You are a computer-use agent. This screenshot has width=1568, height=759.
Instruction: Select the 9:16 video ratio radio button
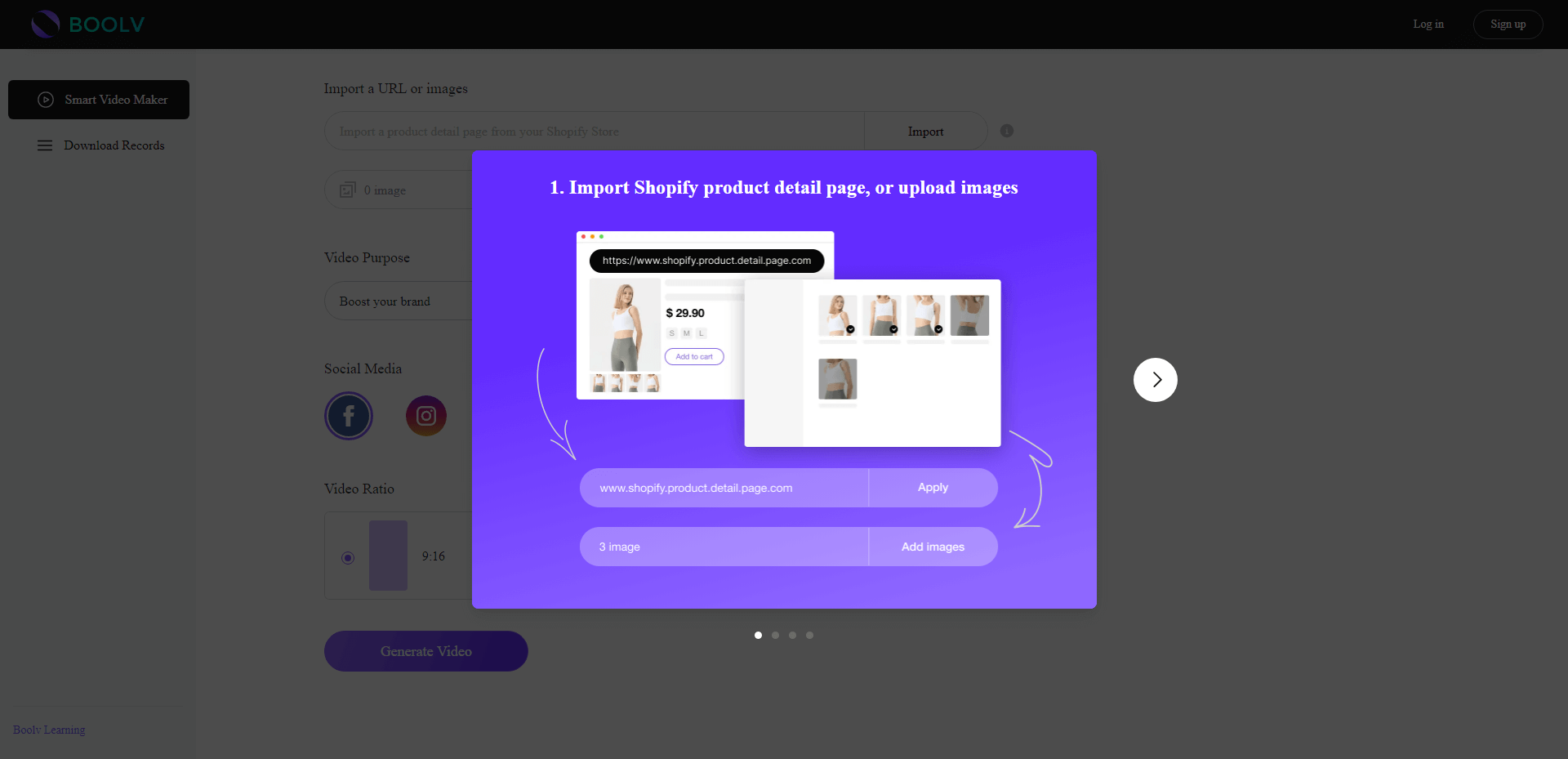point(348,558)
